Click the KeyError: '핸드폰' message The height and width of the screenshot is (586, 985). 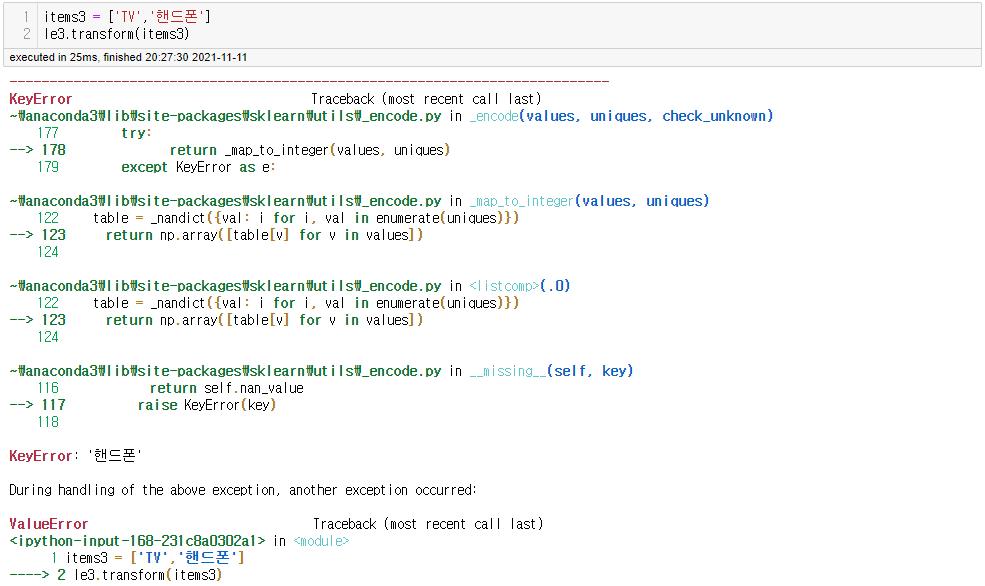75,456
